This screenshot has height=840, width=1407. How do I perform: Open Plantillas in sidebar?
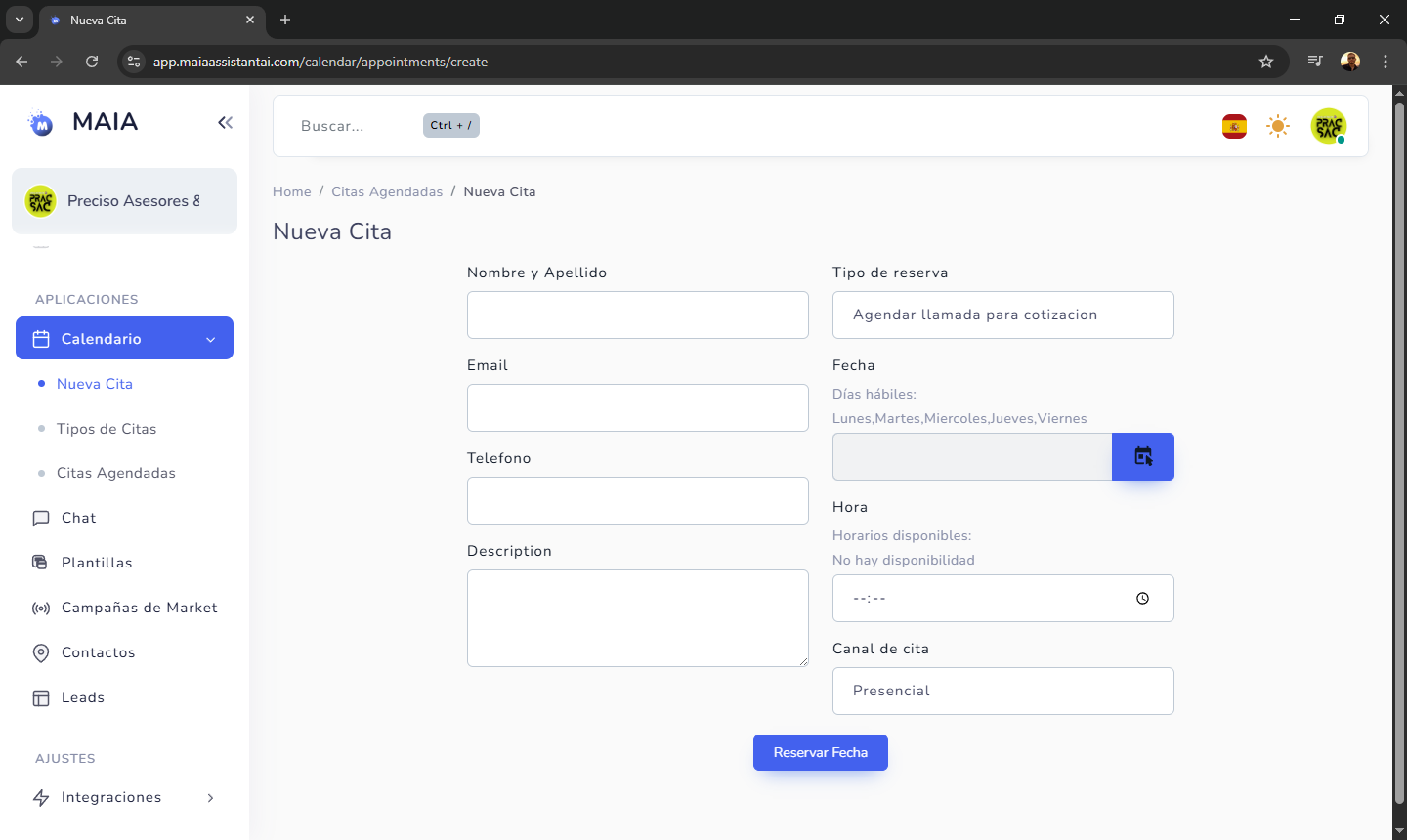click(96, 563)
